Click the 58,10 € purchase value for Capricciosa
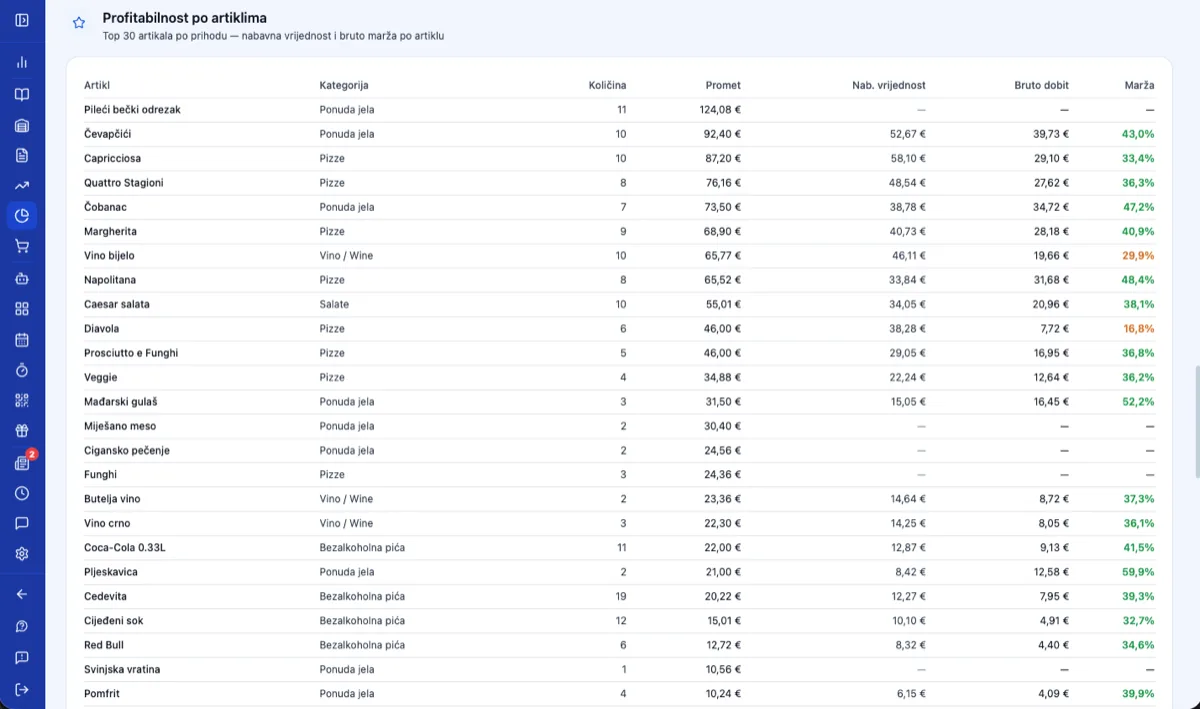1200x709 pixels. [908, 158]
